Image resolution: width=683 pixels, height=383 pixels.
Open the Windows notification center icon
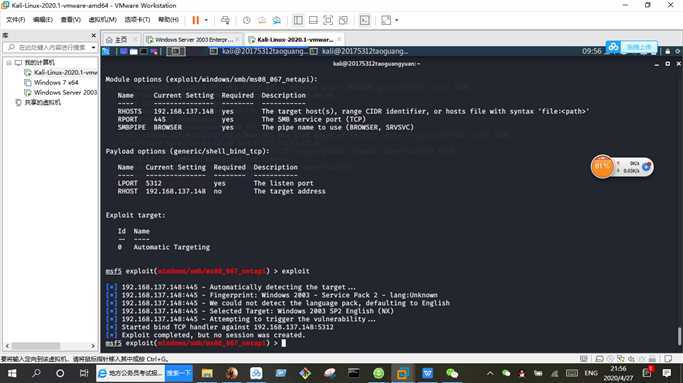[667, 373]
